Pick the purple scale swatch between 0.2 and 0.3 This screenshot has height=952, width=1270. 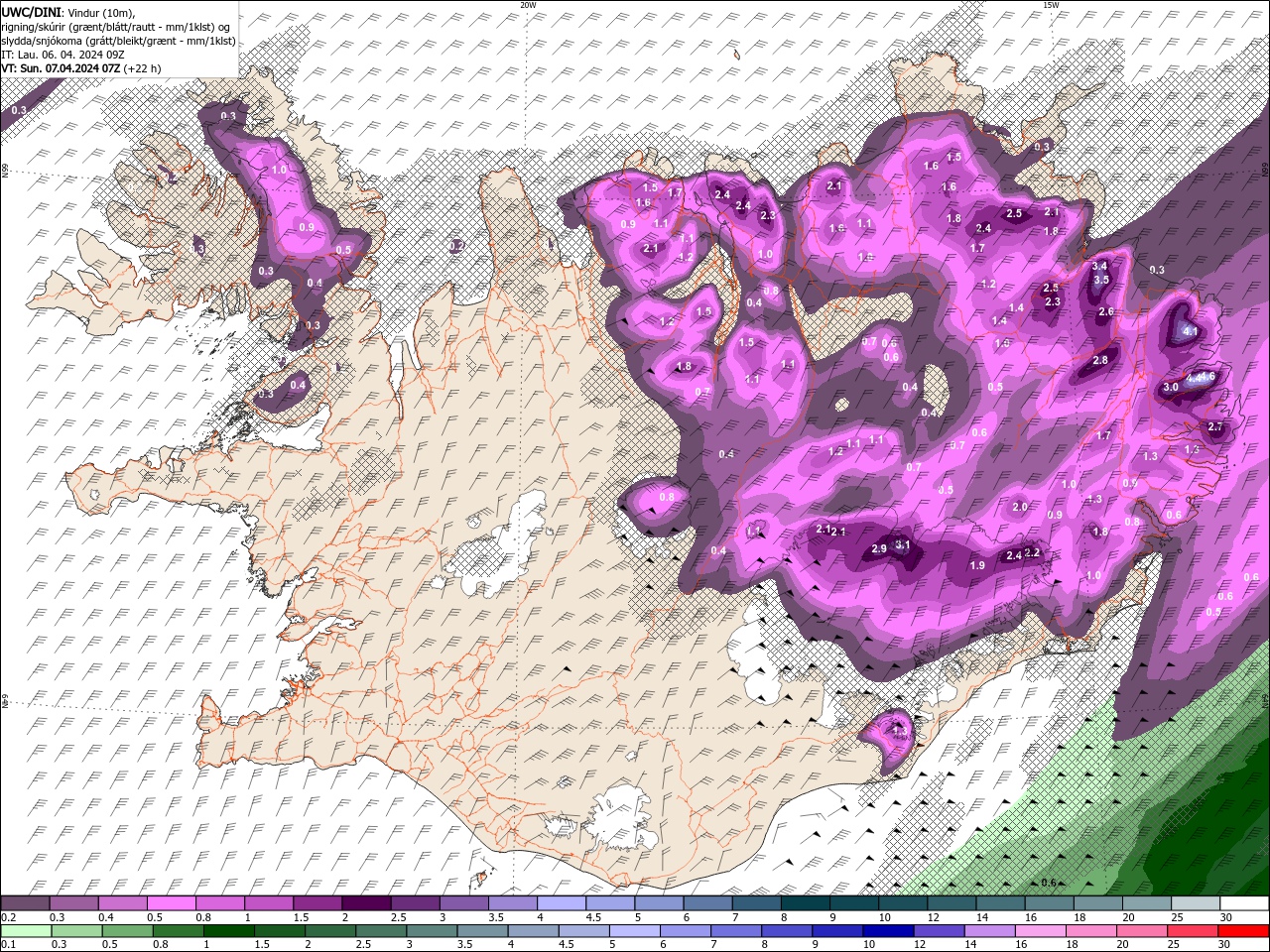[25, 903]
